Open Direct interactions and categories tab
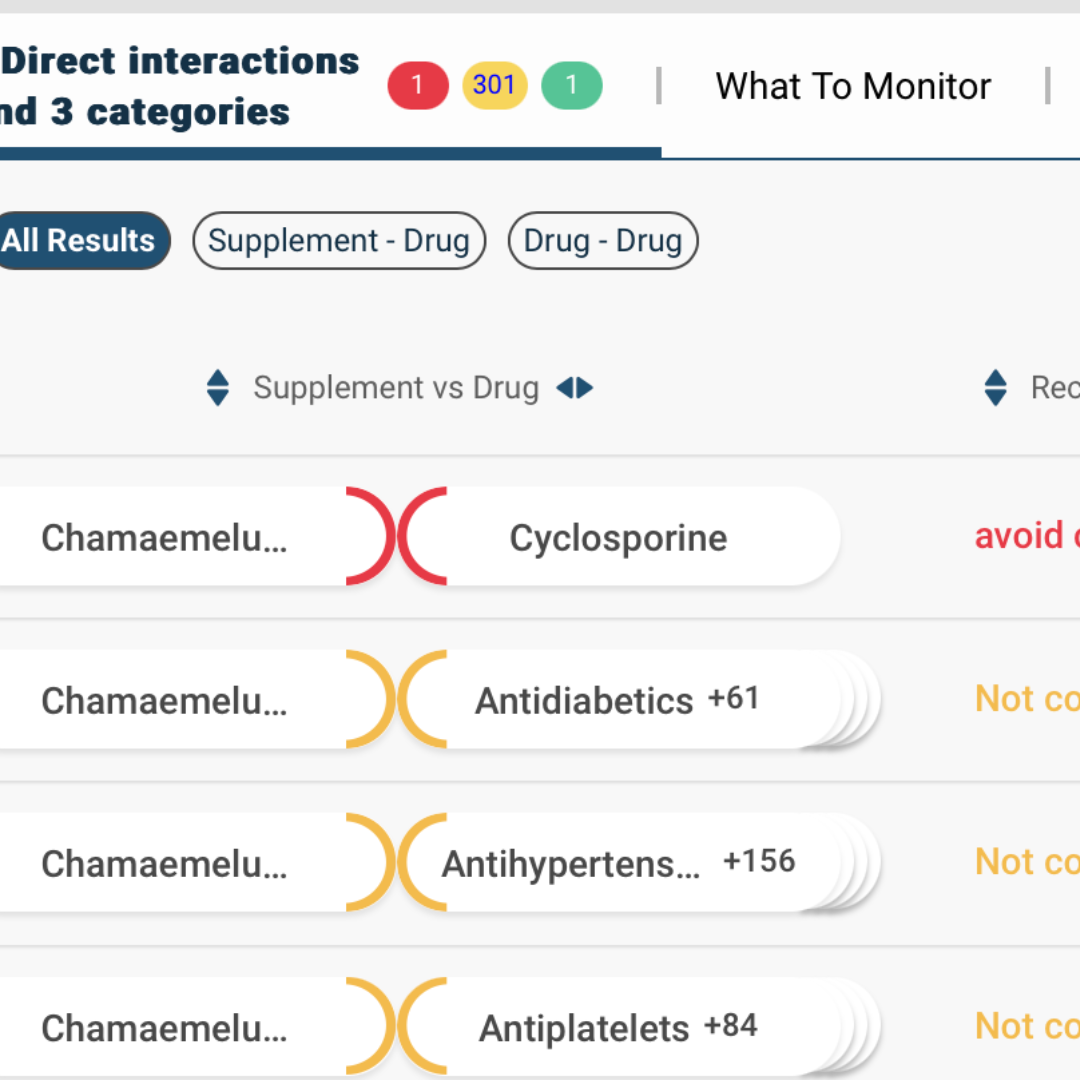Image resolution: width=1080 pixels, height=1080 pixels. (180, 87)
